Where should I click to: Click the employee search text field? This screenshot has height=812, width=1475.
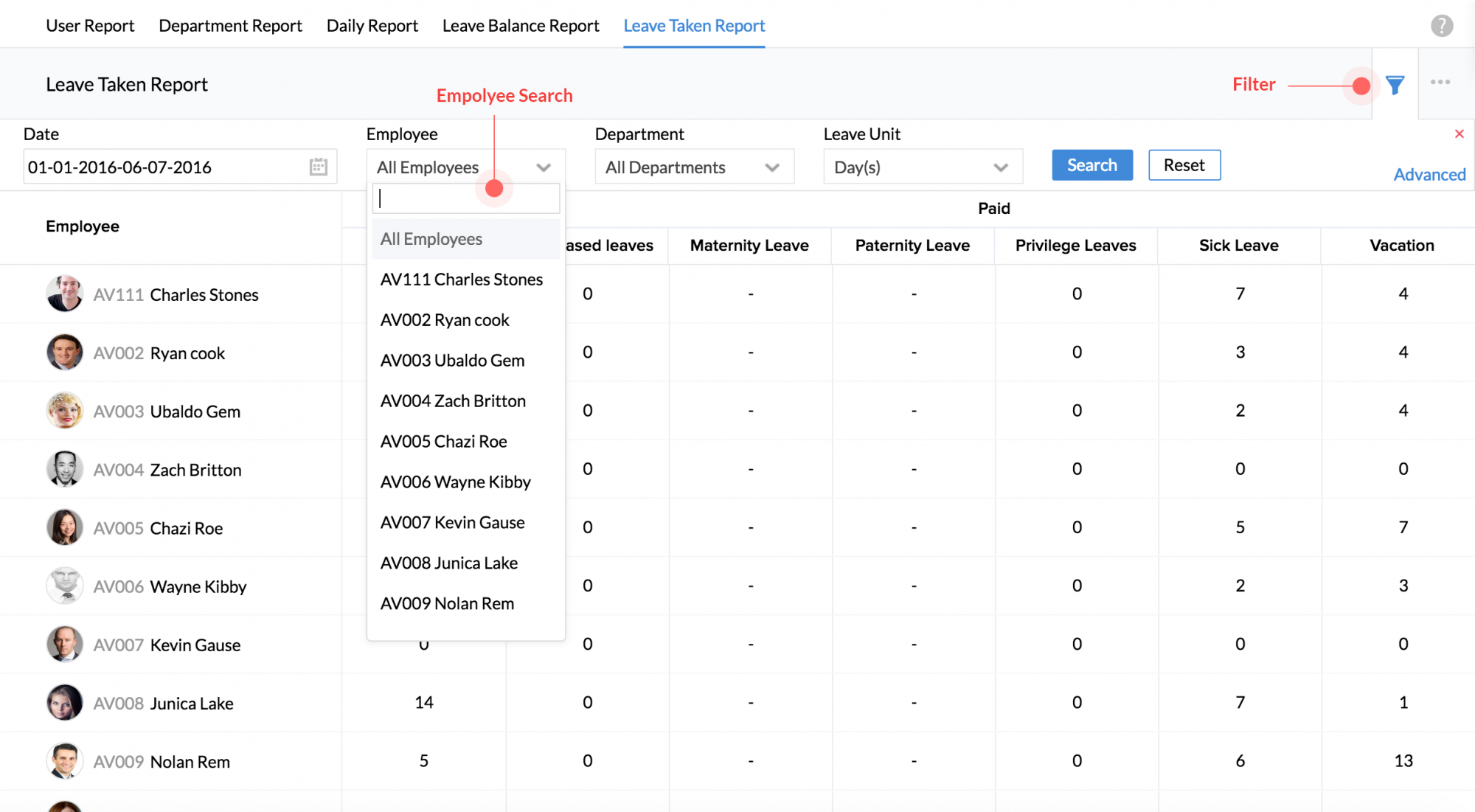(428, 198)
